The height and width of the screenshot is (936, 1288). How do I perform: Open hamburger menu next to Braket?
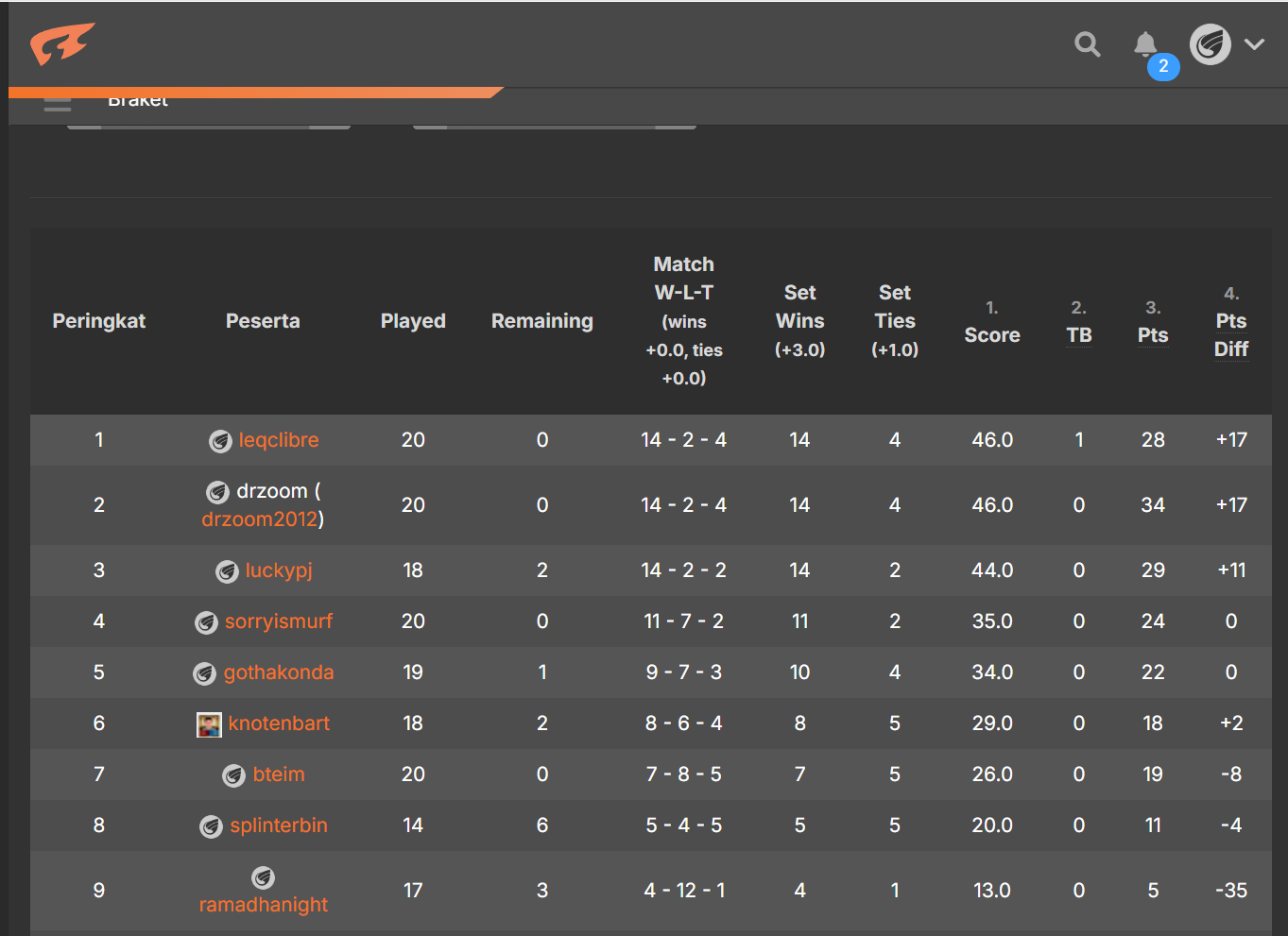pyautogui.click(x=58, y=103)
